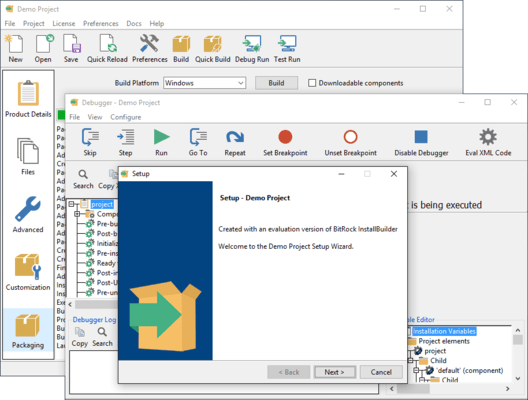Open the Debugger window File menu
This screenshot has height=400, width=528.
74,117
